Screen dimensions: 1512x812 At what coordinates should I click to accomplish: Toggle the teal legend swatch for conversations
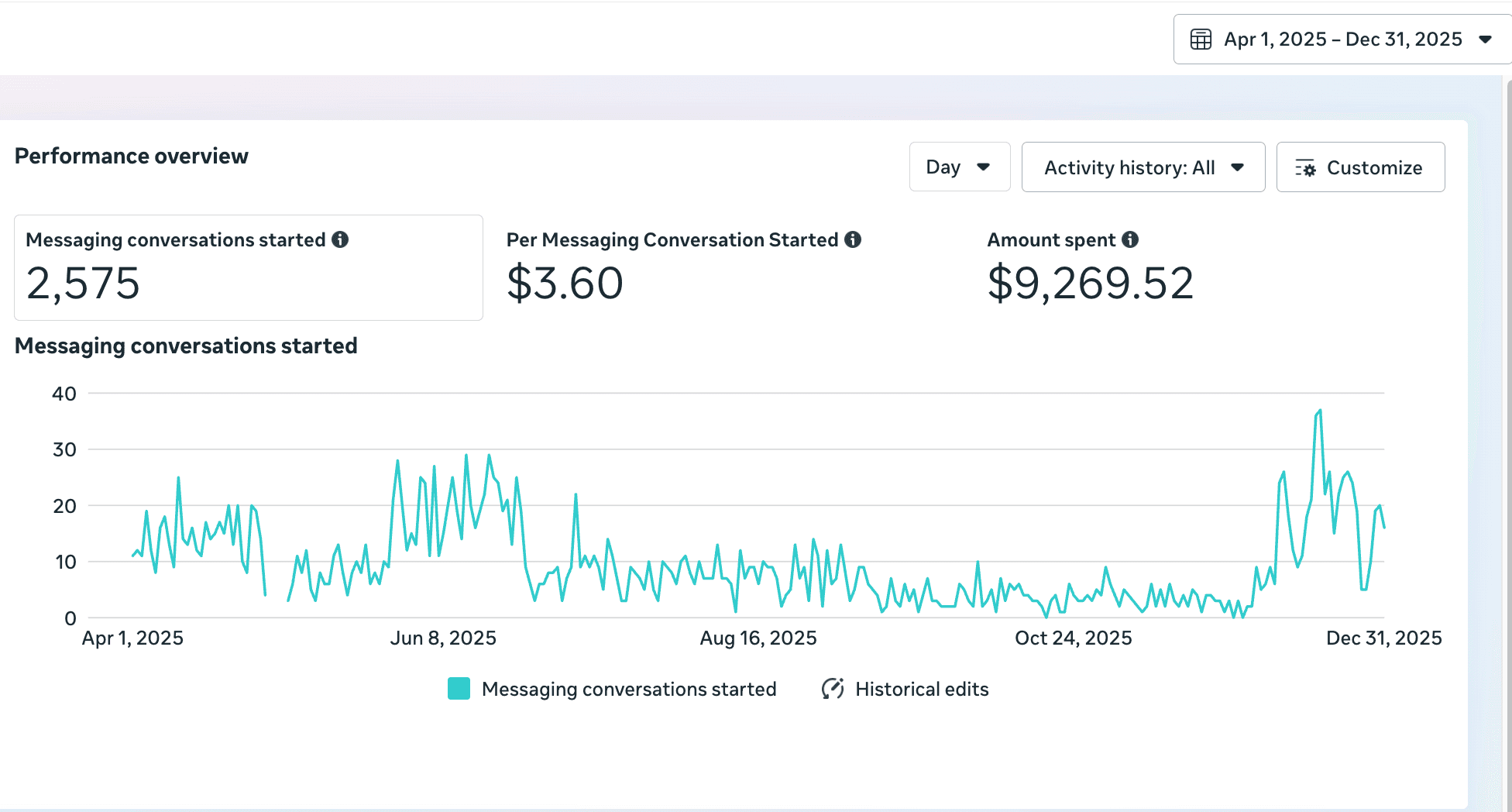459,689
